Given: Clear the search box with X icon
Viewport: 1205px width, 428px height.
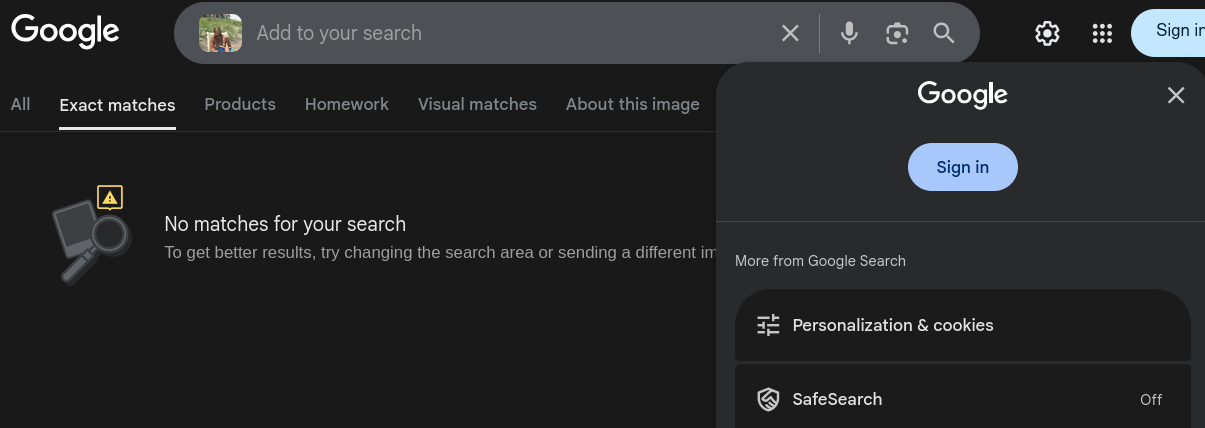Looking at the screenshot, I should click(x=790, y=33).
